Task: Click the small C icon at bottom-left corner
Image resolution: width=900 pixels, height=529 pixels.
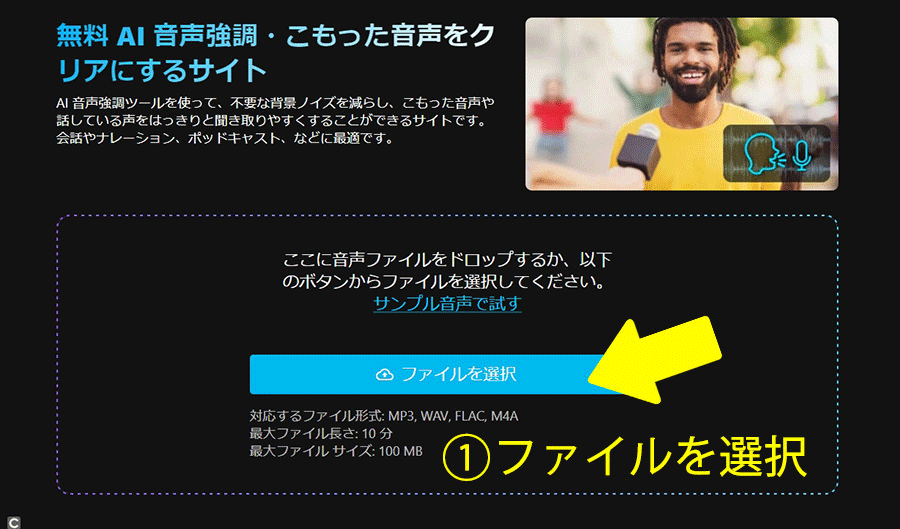Action: point(13,522)
